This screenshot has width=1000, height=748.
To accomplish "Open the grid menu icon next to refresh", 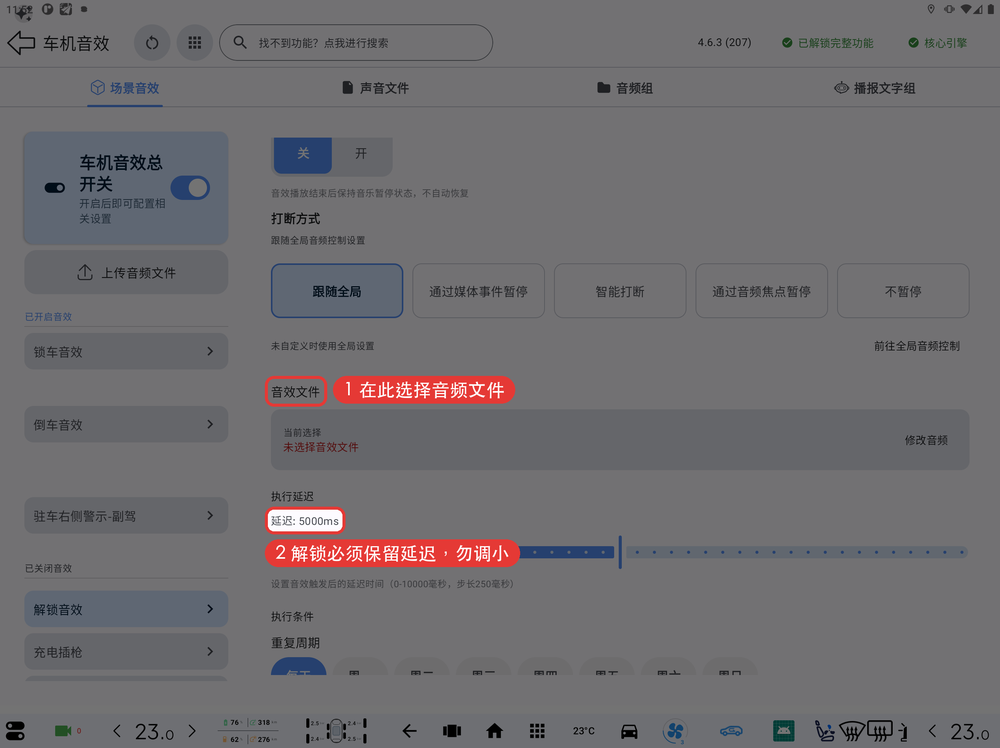I will 195,43.
